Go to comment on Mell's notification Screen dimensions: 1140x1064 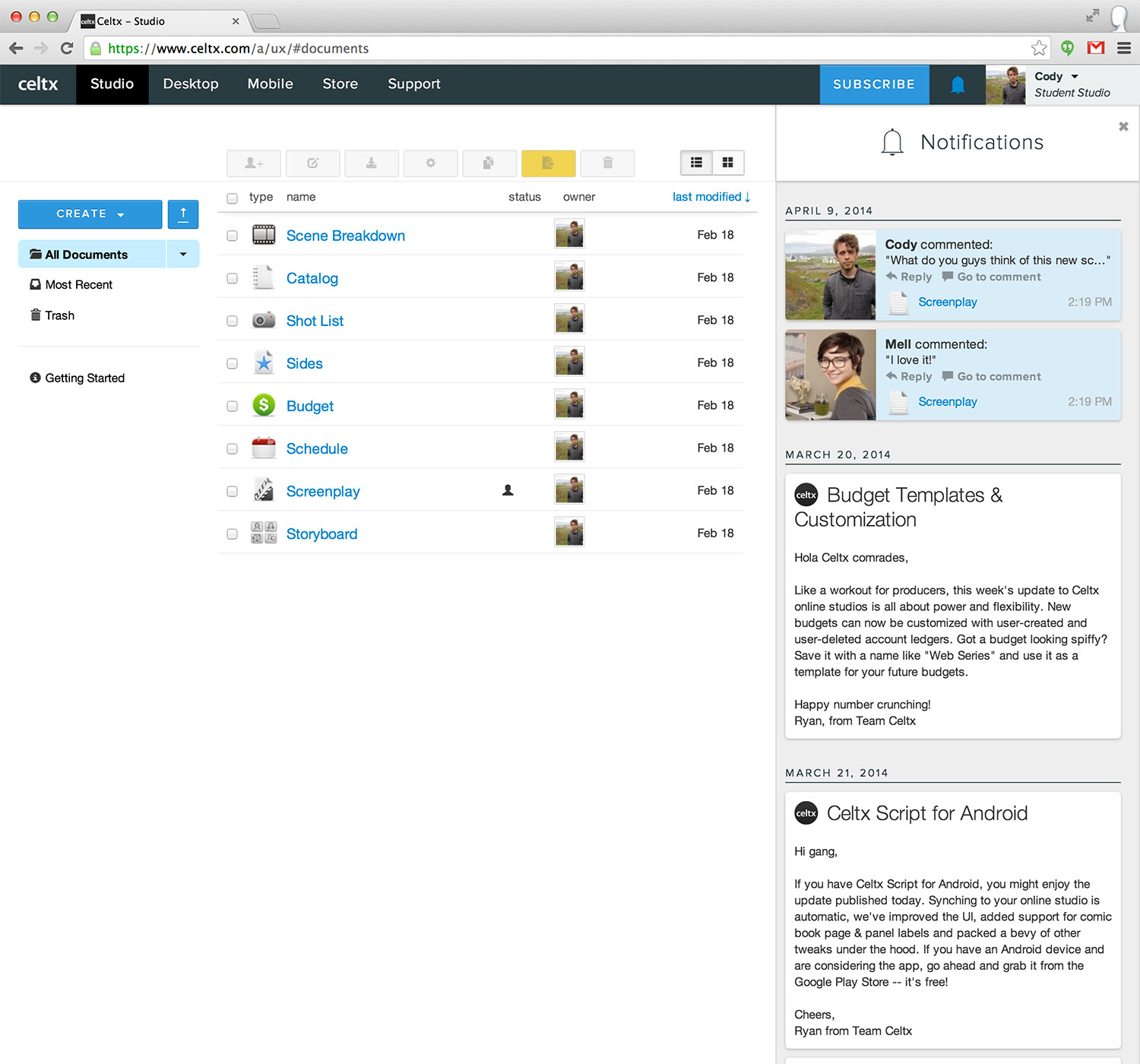(x=991, y=376)
